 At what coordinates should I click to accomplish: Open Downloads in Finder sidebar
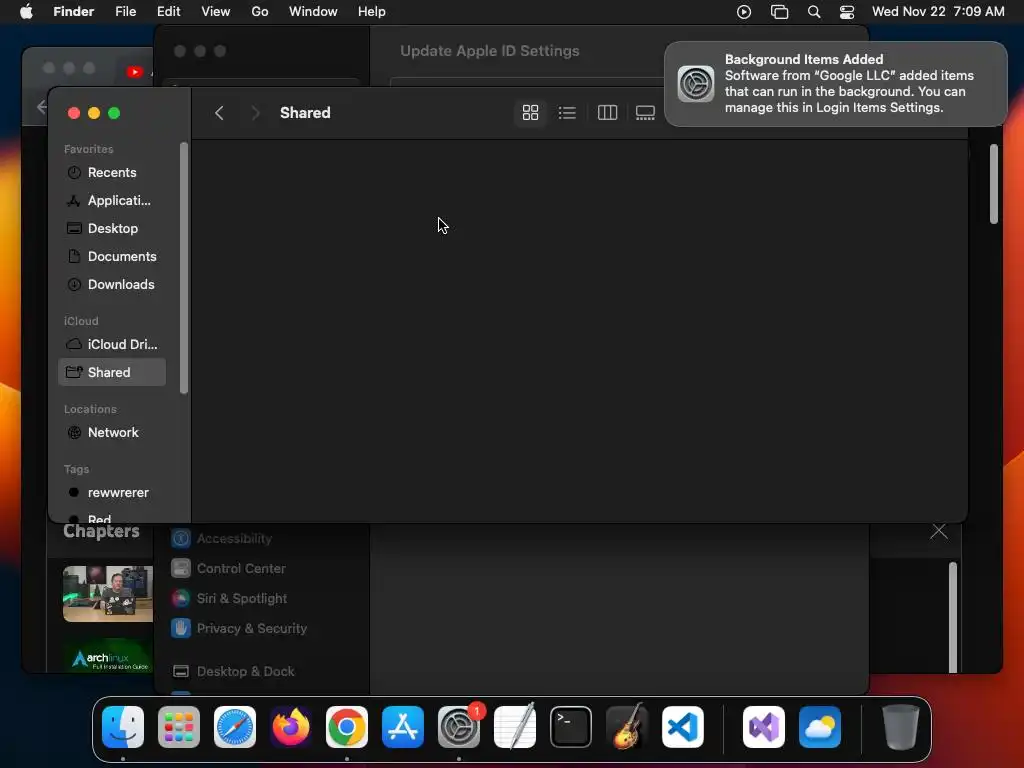coord(112,285)
